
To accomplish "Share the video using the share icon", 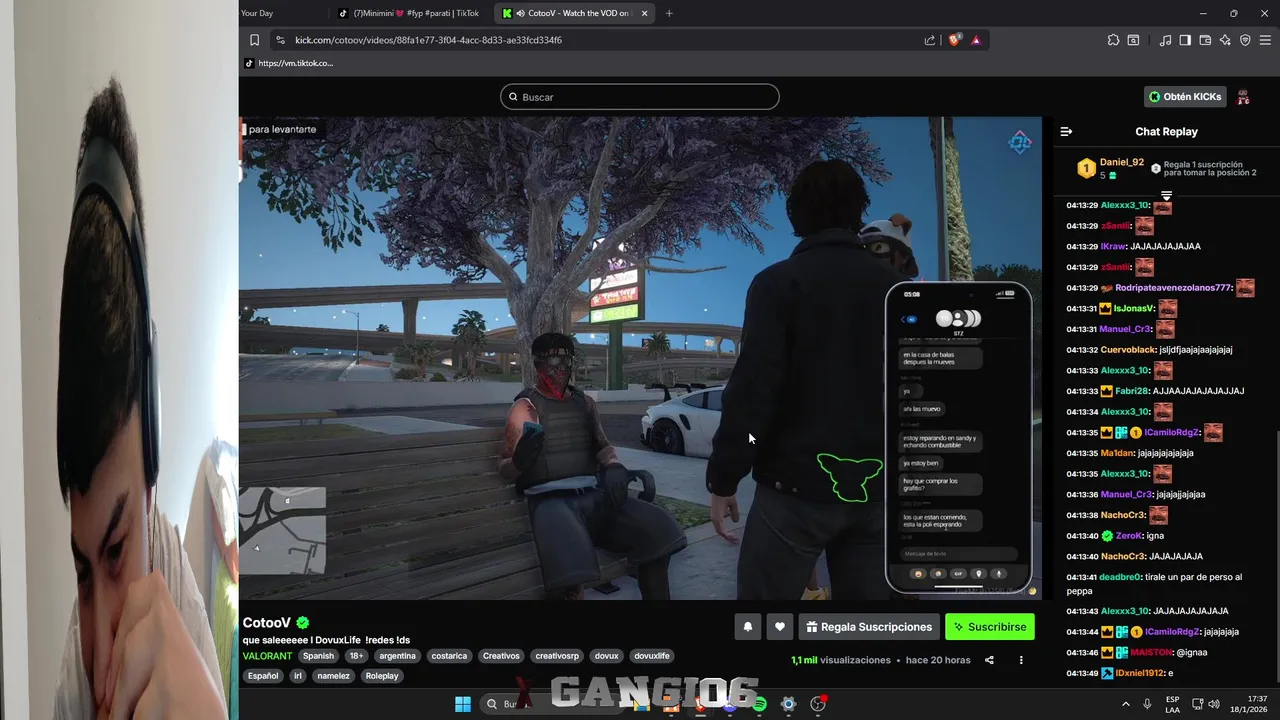I will [989, 660].
